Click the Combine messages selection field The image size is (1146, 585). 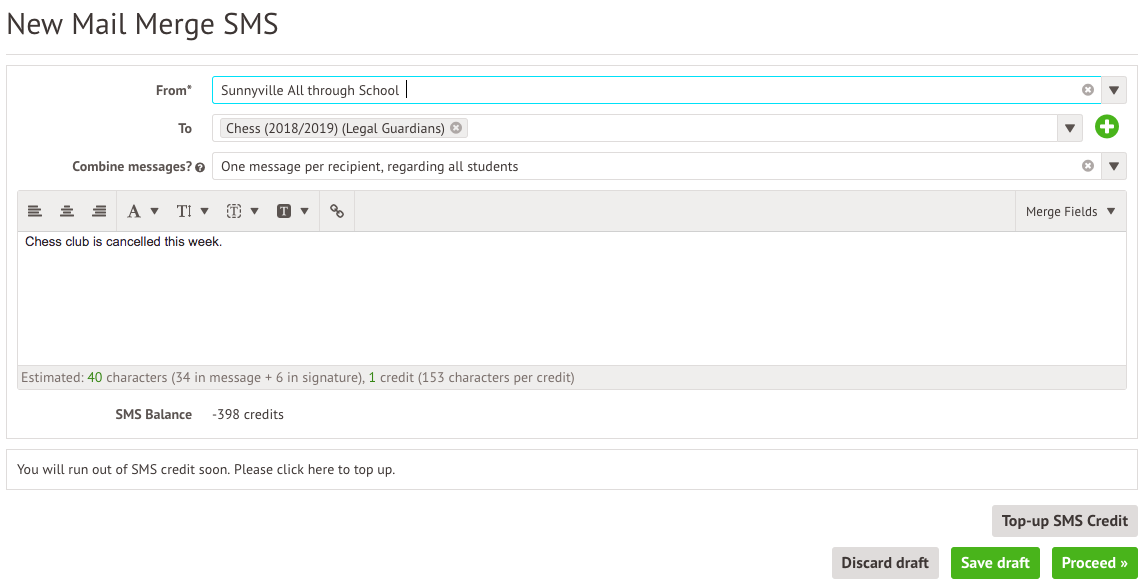click(656, 166)
